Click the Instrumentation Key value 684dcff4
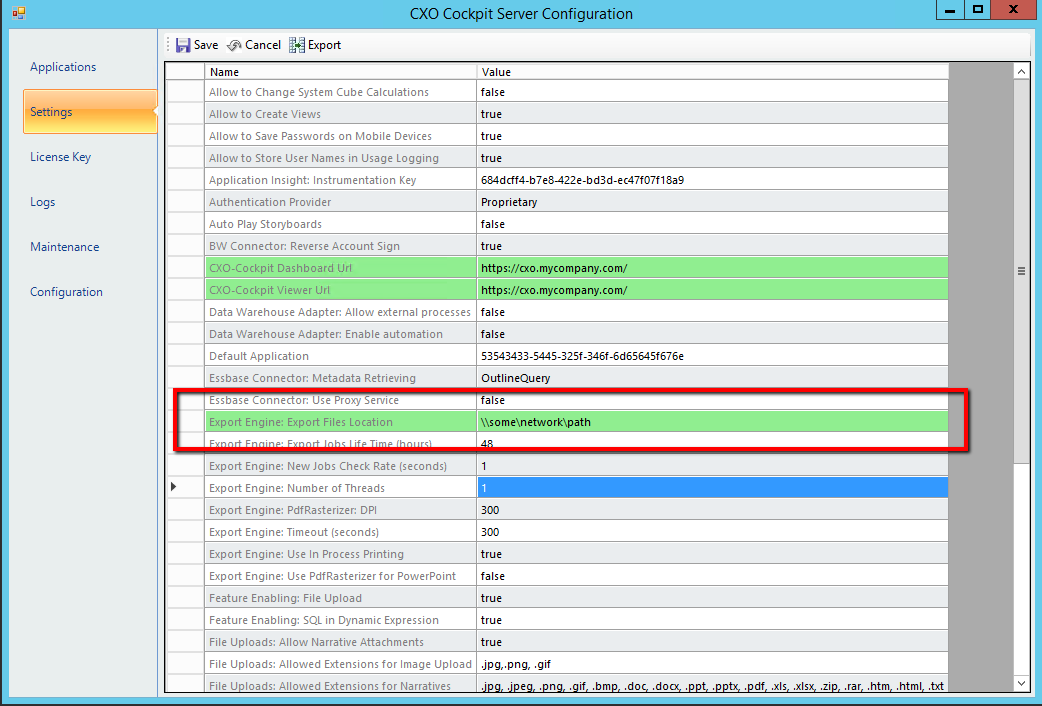This screenshot has height=706, width=1042. pos(712,180)
